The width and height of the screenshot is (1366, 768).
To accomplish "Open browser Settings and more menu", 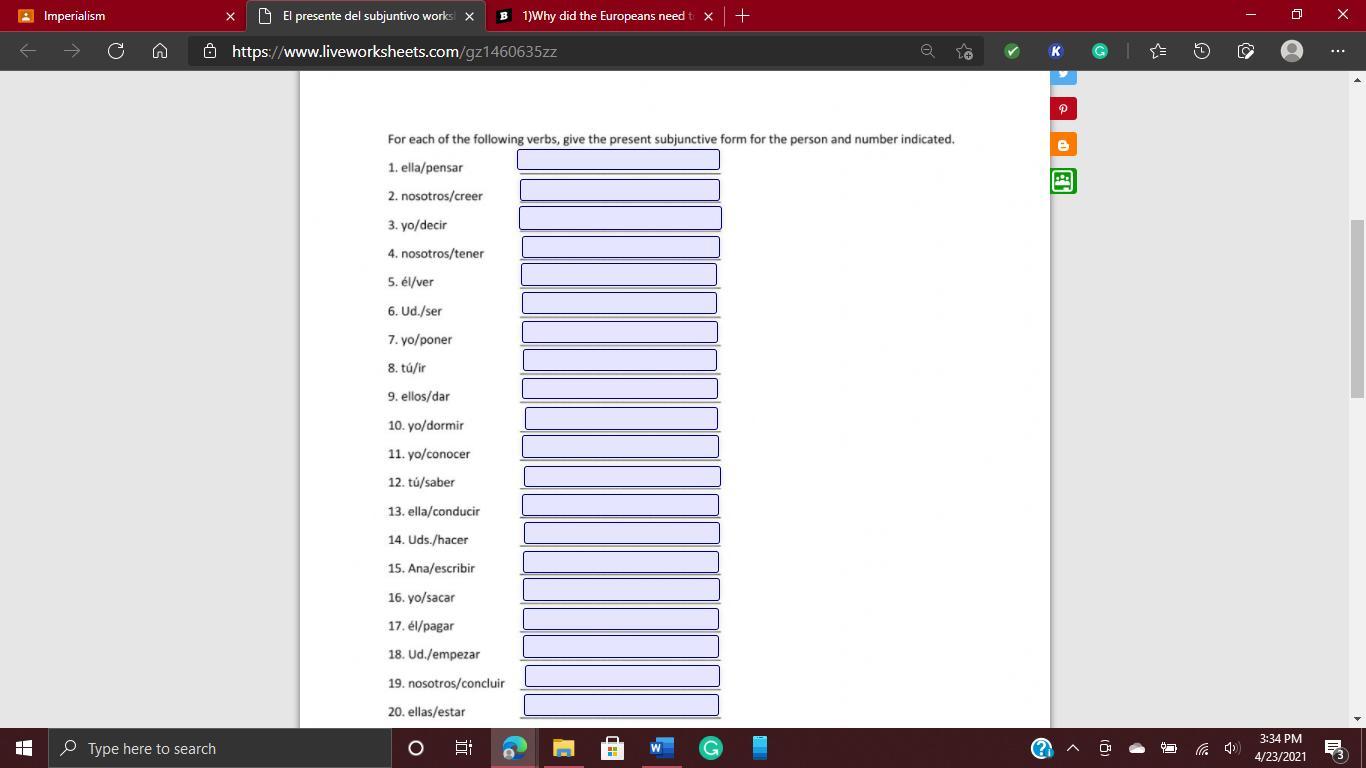I will pyautogui.click(x=1338, y=51).
